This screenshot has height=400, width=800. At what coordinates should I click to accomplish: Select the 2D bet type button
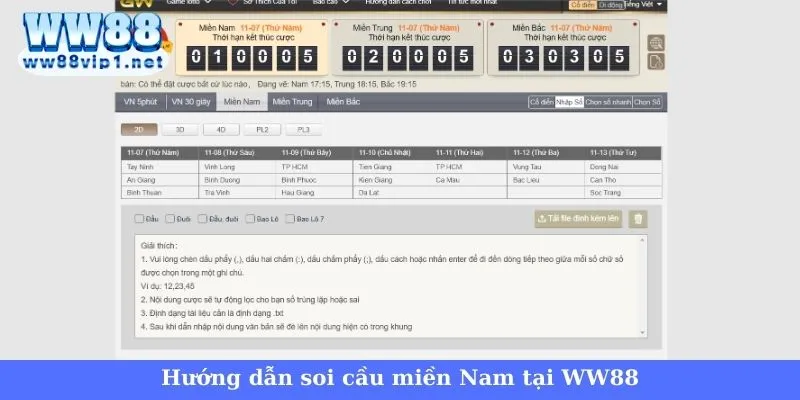pos(139,130)
